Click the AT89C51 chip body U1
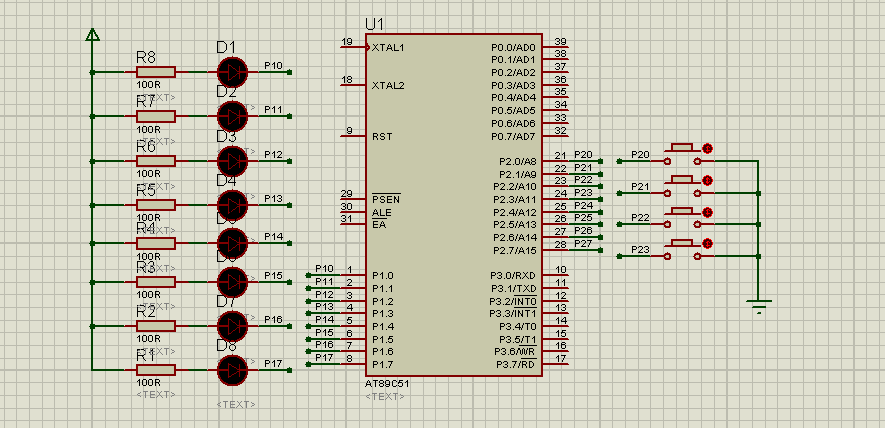The height and width of the screenshot is (428, 885). click(453, 204)
